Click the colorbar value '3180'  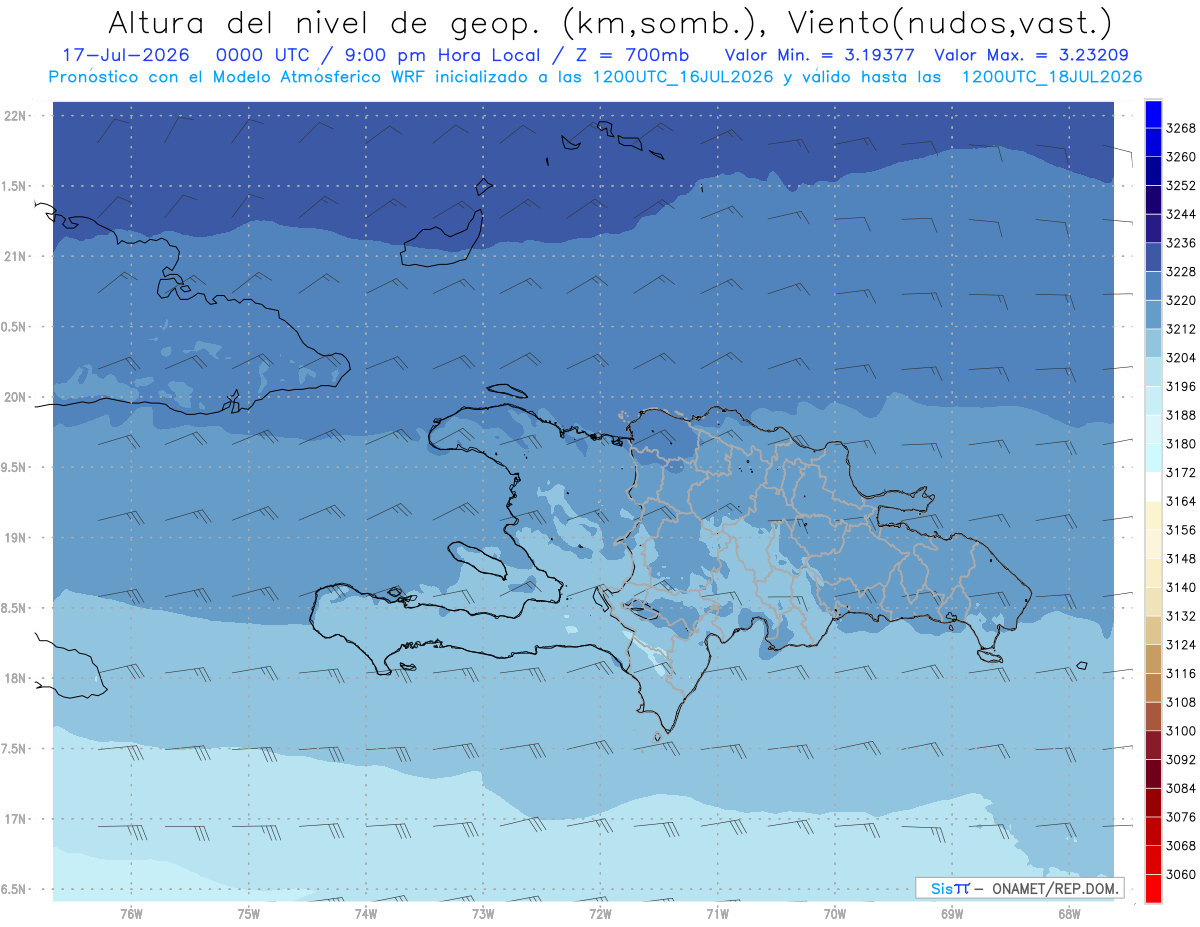[x=1181, y=444]
